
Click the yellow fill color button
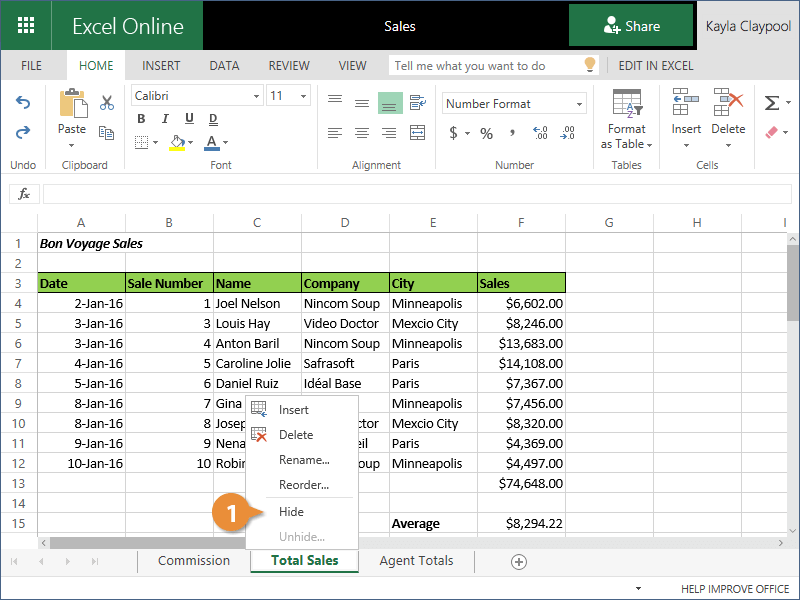pos(177,142)
